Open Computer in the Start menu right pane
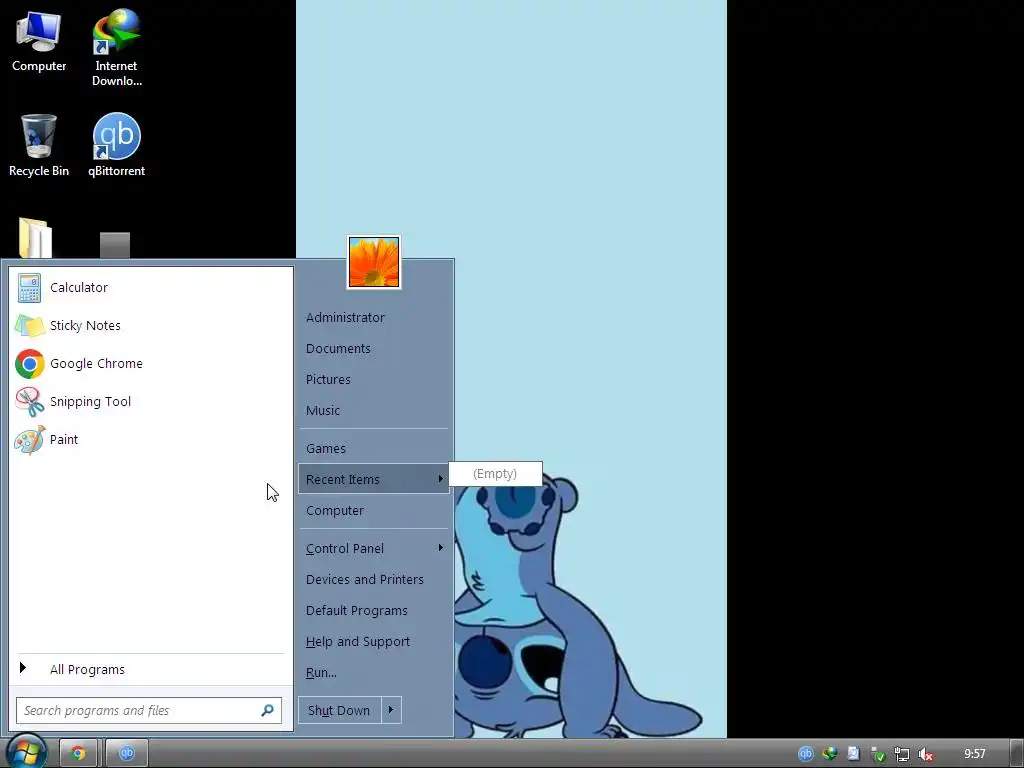Image resolution: width=1024 pixels, height=768 pixels. click(x=374, y=511)
